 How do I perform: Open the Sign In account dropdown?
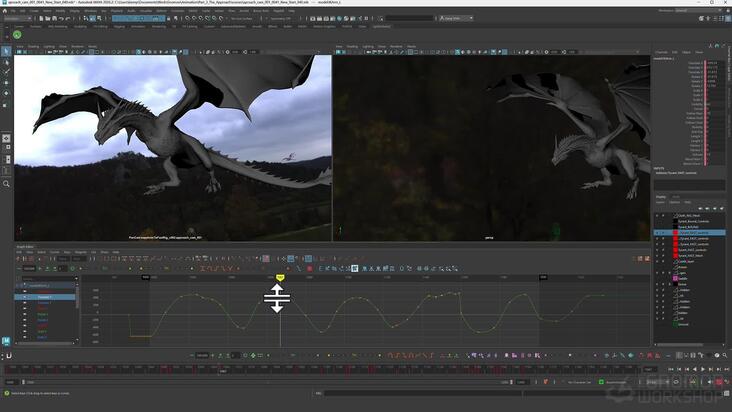[x=456, y=18]
